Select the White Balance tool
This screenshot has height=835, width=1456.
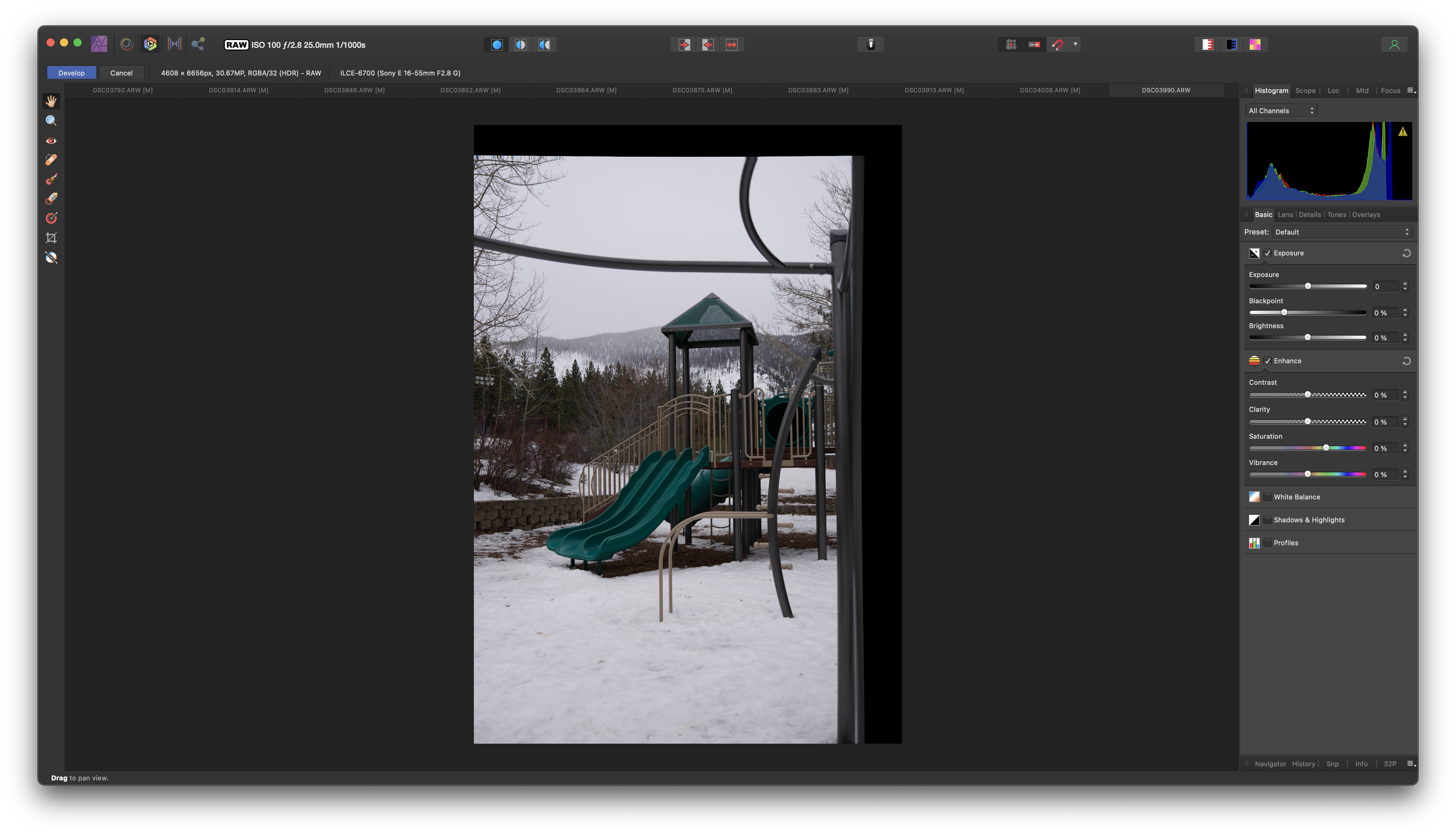click(x=51, y=257)
